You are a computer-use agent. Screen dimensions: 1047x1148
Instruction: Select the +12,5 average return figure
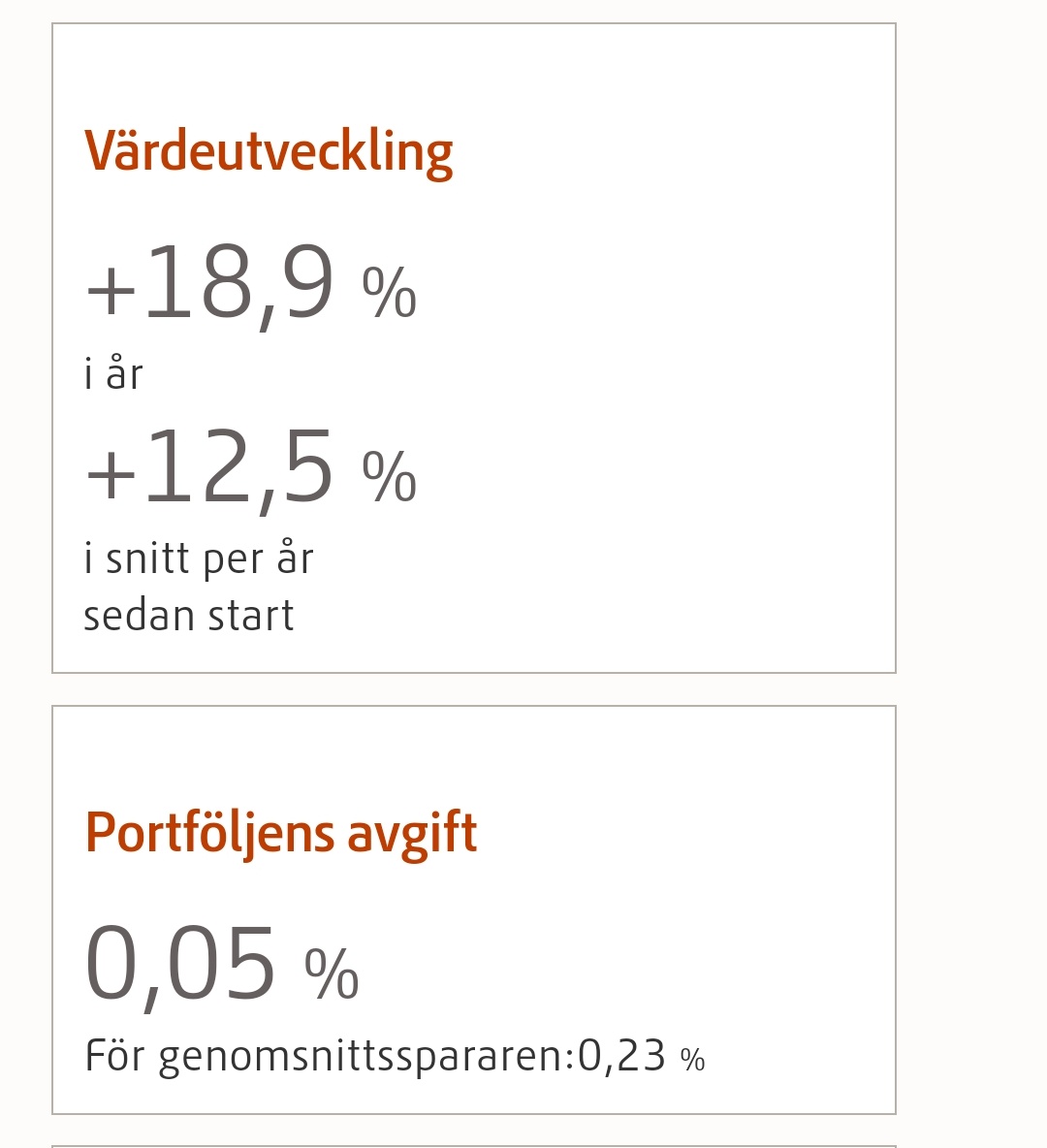(x=210, y=468)
